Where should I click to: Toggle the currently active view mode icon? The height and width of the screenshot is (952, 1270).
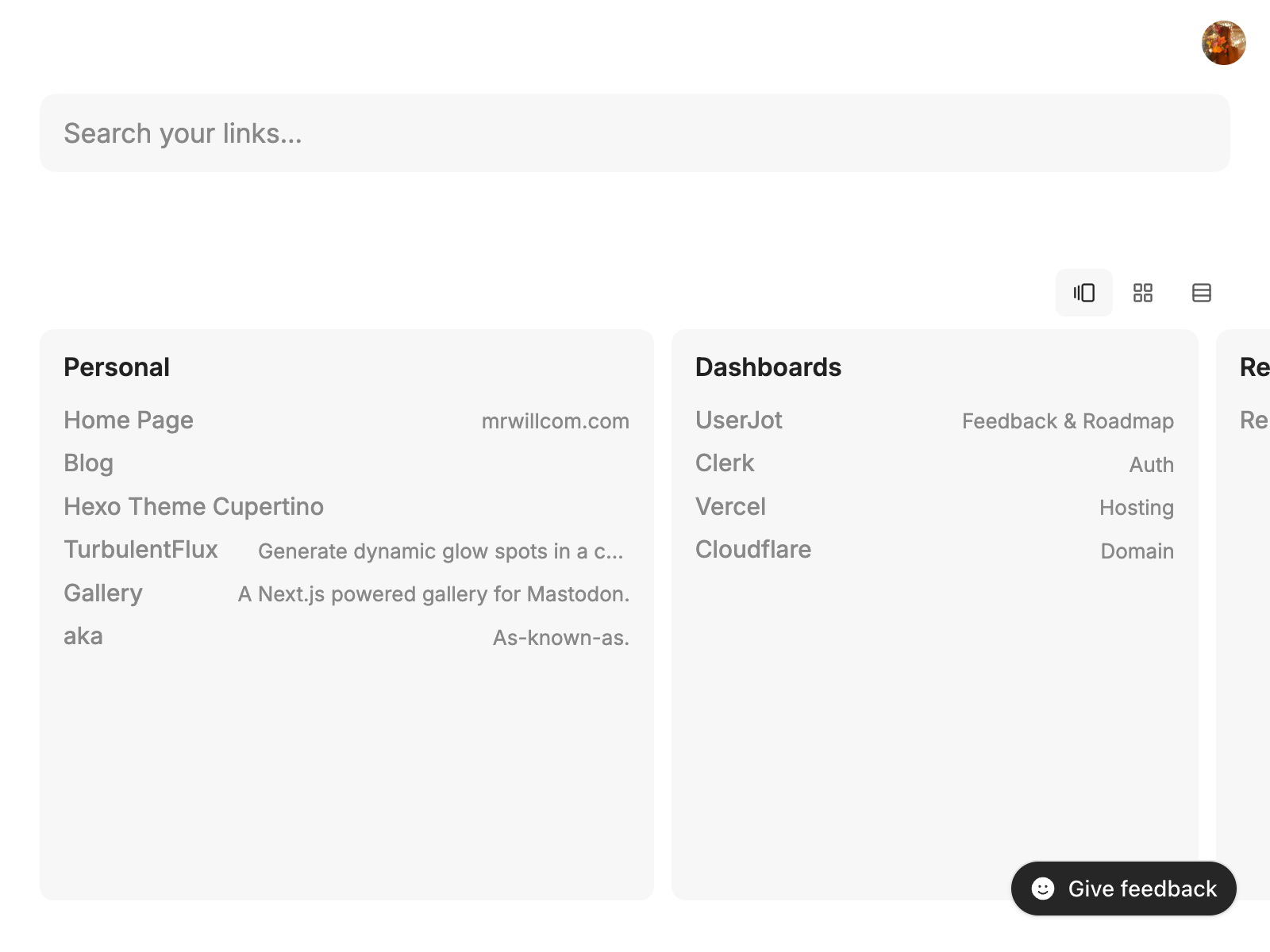1083,293
